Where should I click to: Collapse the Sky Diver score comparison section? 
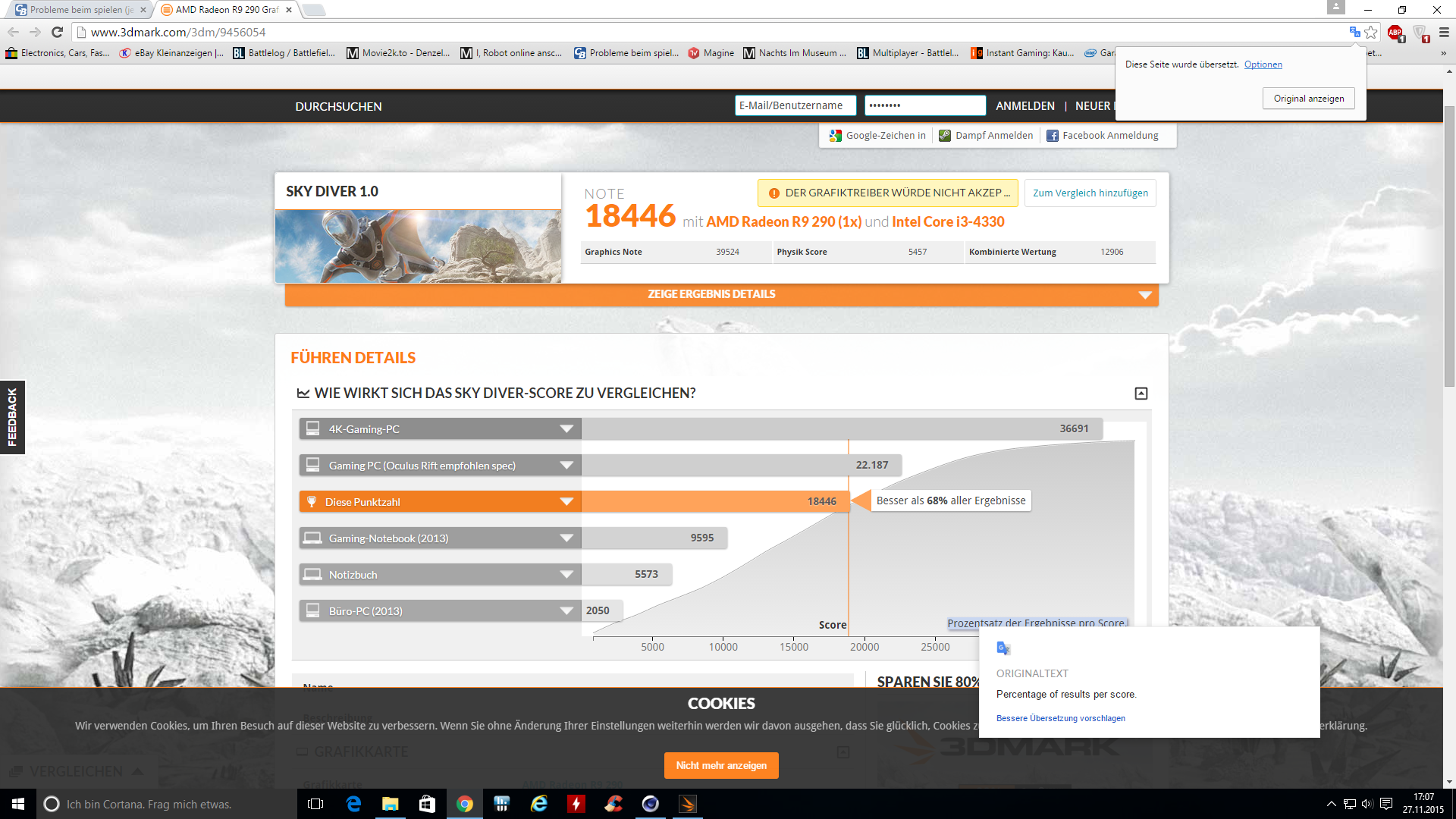(x=1141, y=393)
